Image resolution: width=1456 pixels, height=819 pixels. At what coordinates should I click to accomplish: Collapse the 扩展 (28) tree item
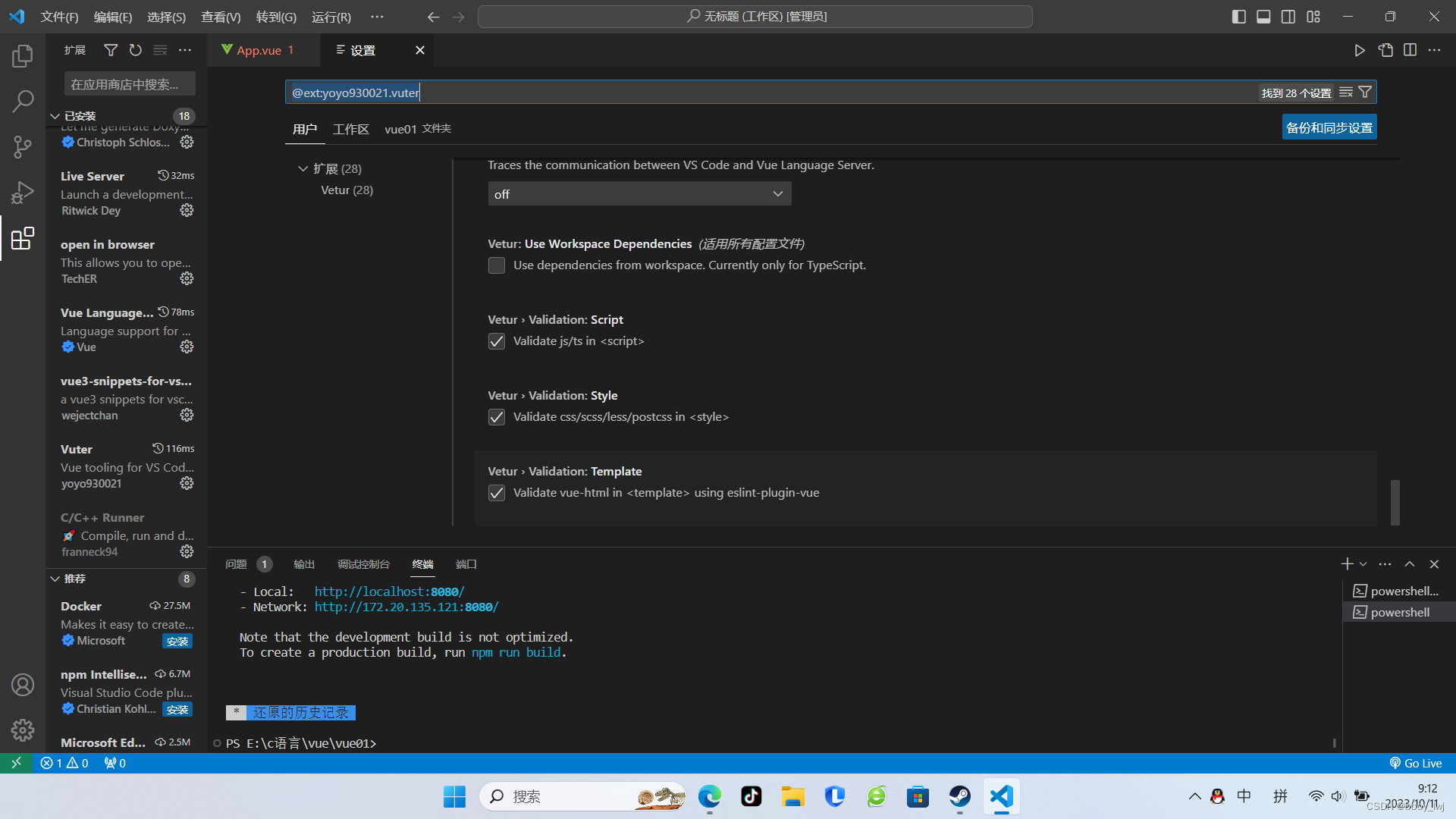[x=303, y=168]
